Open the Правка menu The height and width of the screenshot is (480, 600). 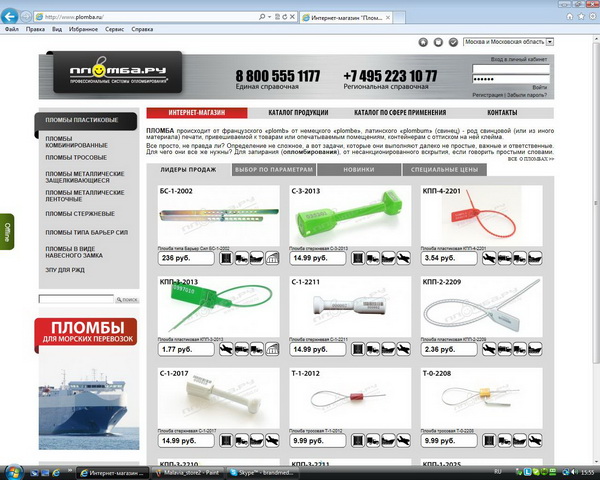35,29
